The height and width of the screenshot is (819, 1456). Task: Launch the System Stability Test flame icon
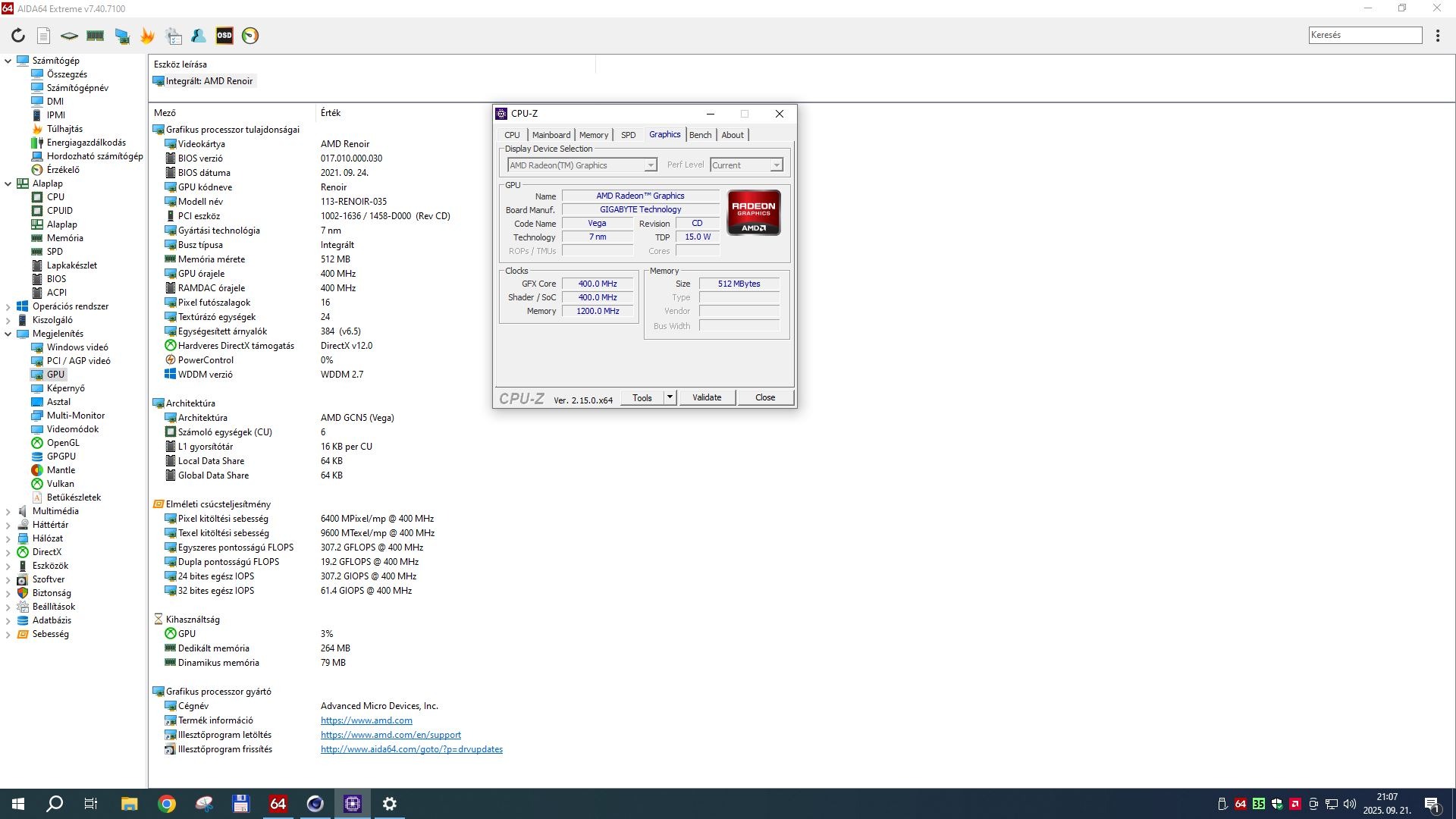pyautogui.click(x=147, y=36)
